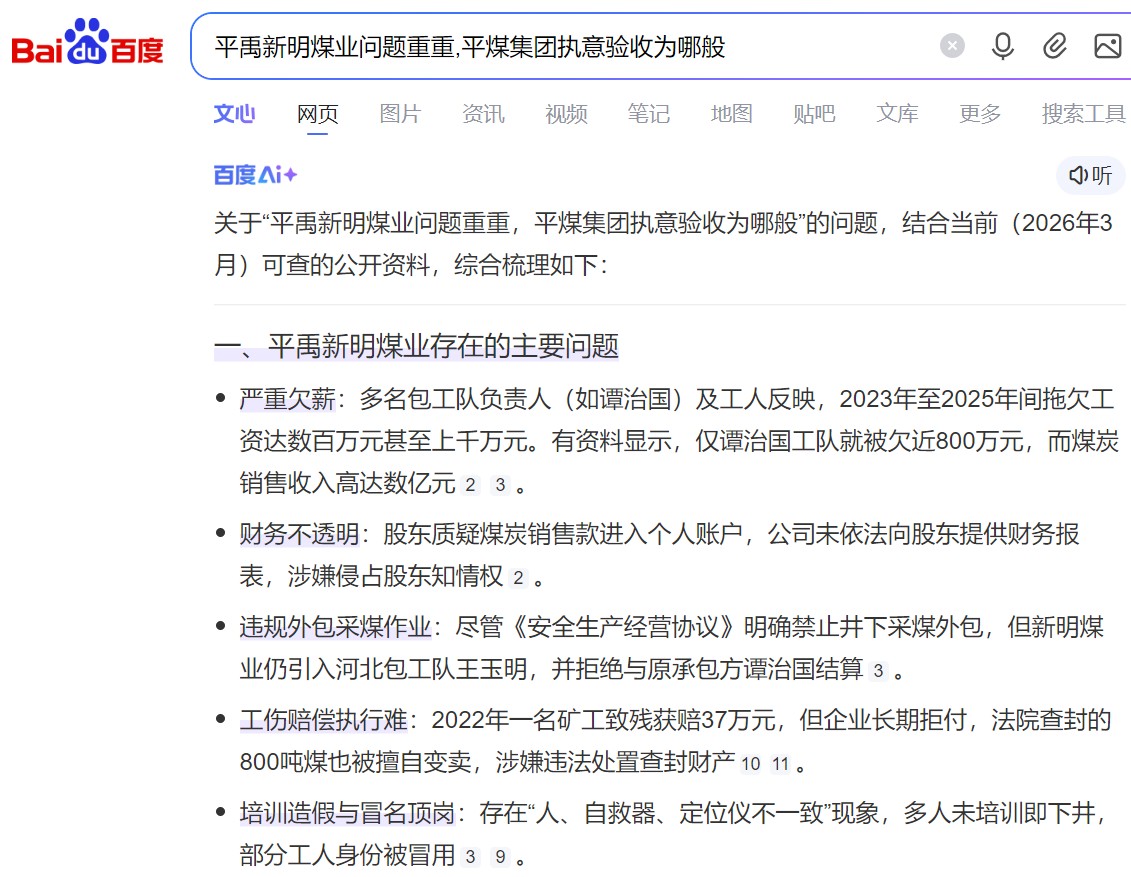Toggle audio playback with the 听 button
1131x877 pixels.
1092,175
